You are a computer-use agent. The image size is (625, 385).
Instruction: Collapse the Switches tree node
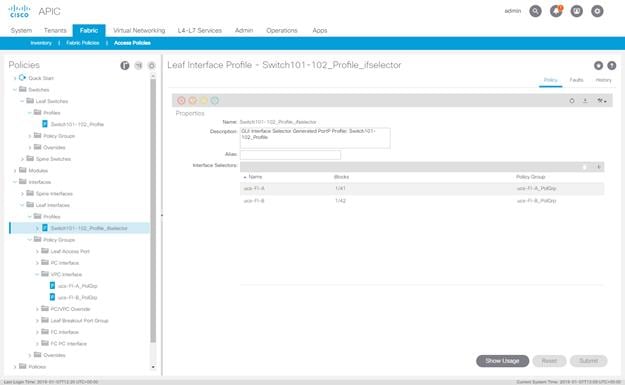[x=15, y=90]
